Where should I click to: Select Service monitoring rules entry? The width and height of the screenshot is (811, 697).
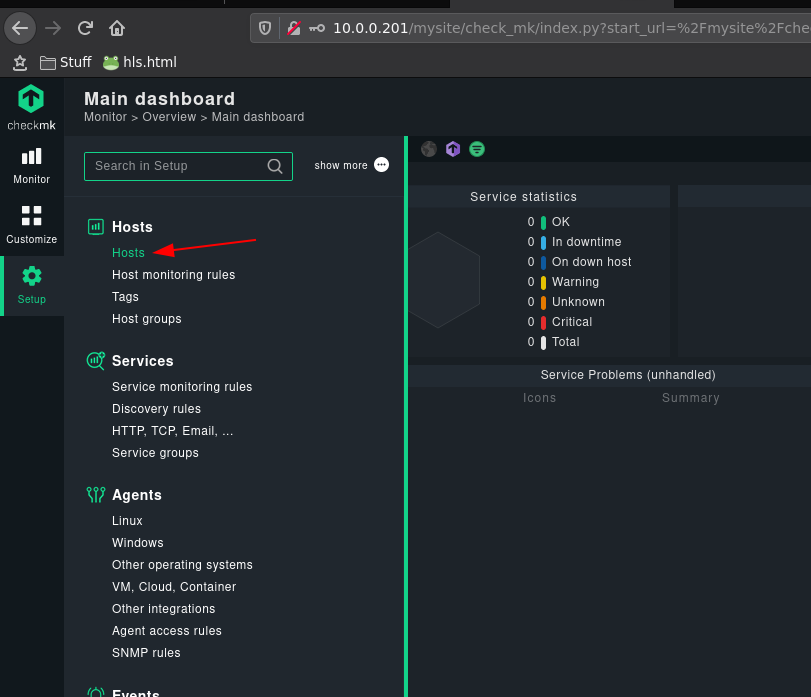click(x=182, y=387)
